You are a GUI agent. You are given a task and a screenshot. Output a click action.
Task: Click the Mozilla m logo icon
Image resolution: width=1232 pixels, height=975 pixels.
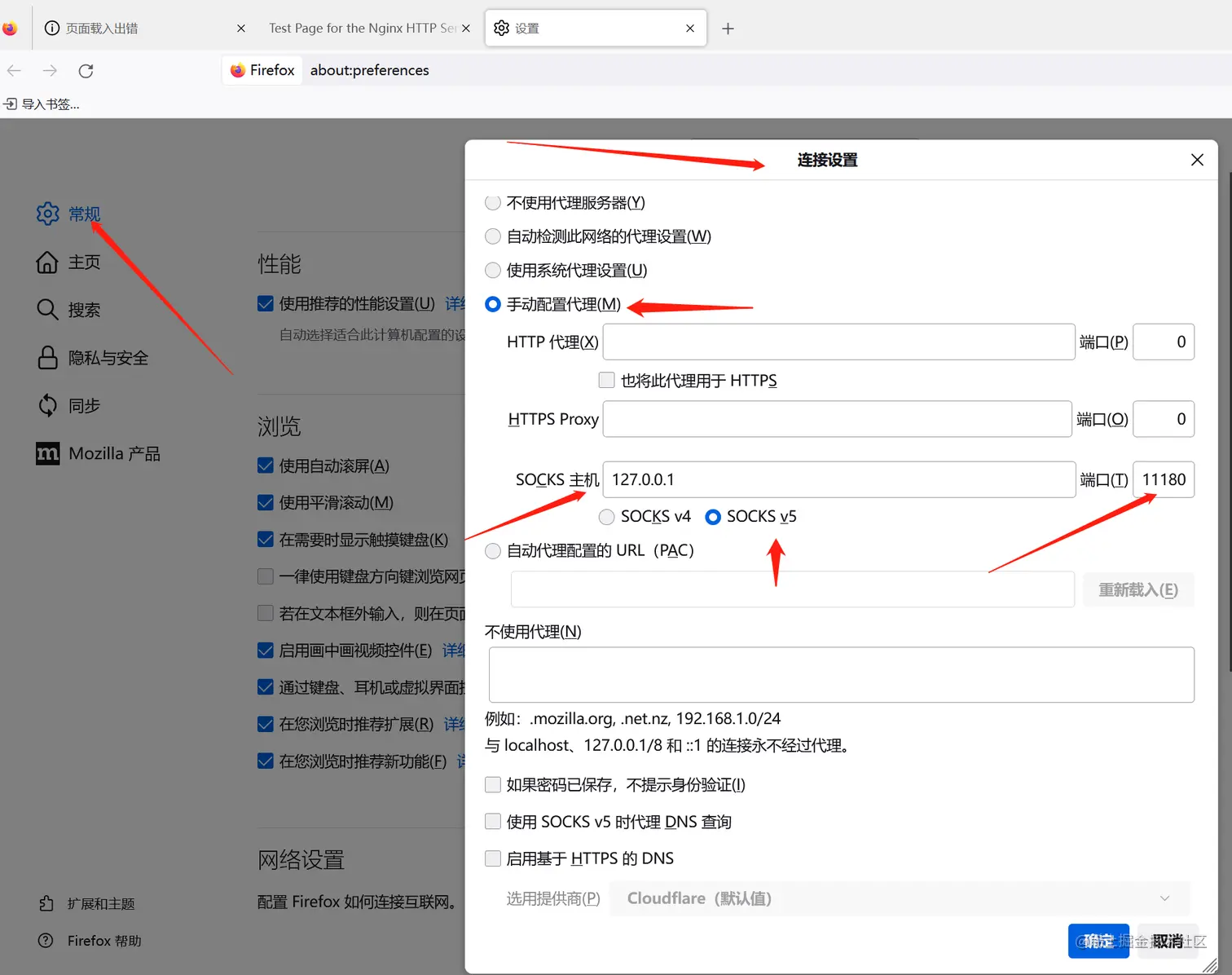coord(48,453)
